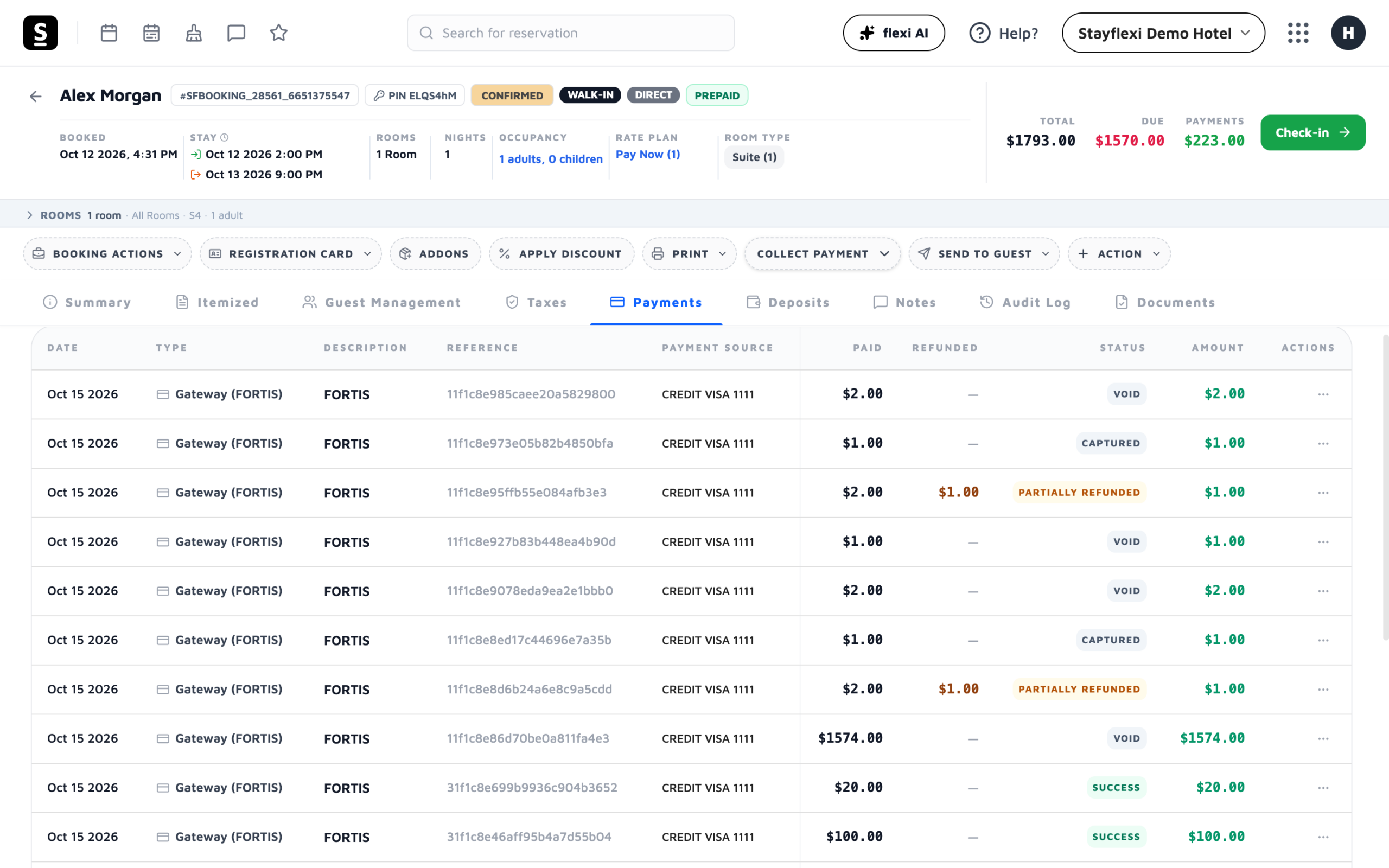Open actions menu for reference 11f1c8e95ffb55e084afb3e3
Image resolution: width=1389 pixels, height=868 pixels.
[1323, 493]
